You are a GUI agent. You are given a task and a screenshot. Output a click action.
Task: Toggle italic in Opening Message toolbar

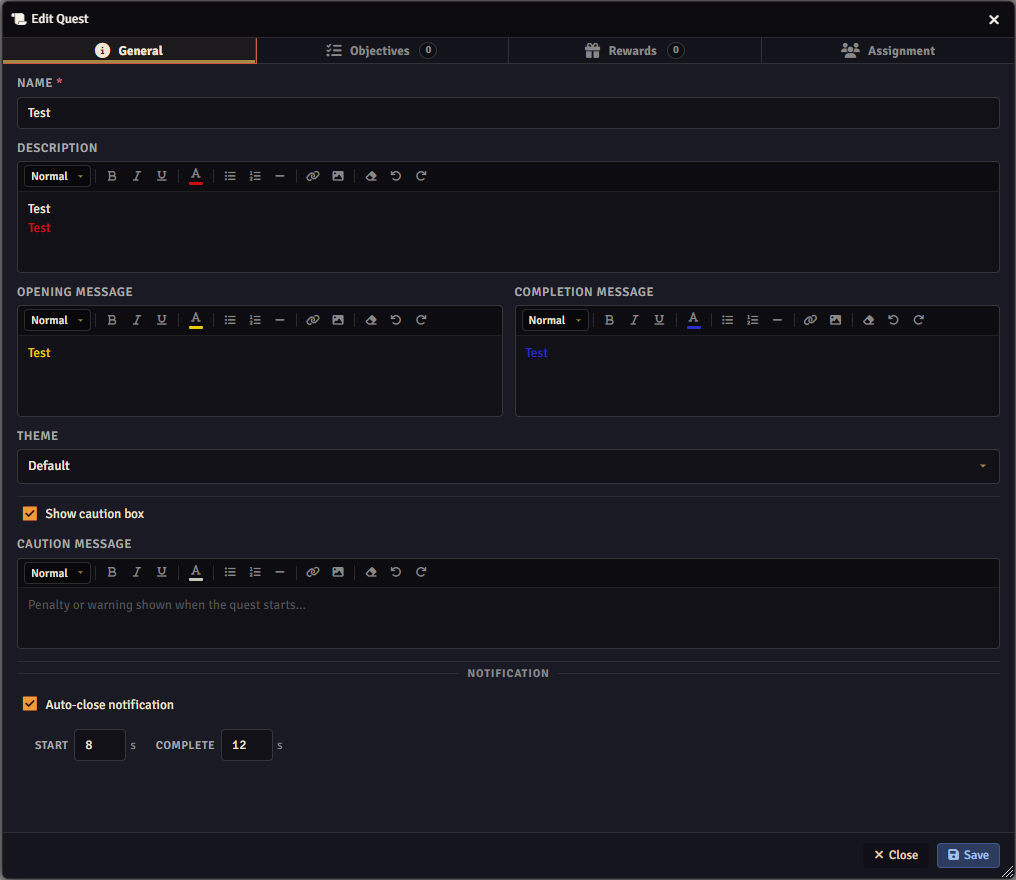click(137, 320)
